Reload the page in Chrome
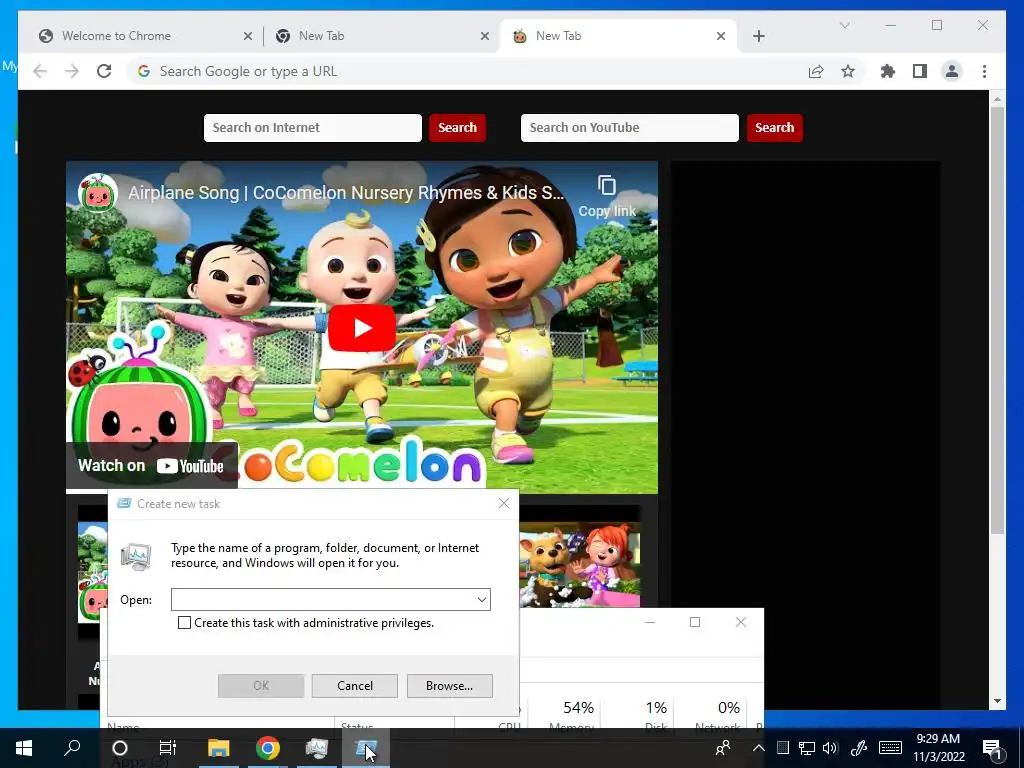The image size is (1024, 768). (104, 71)
